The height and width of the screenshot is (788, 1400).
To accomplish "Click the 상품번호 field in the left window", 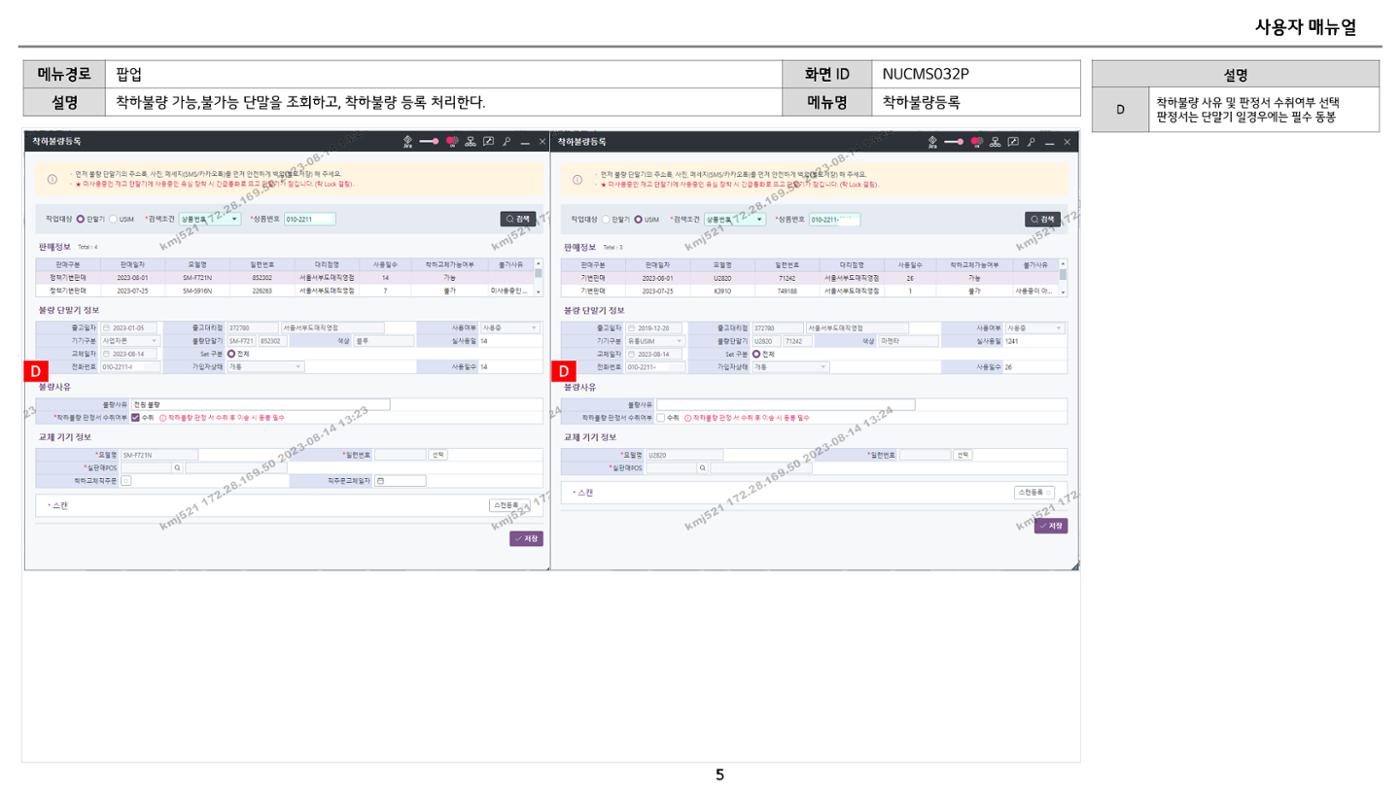I will tap(310, 219).
